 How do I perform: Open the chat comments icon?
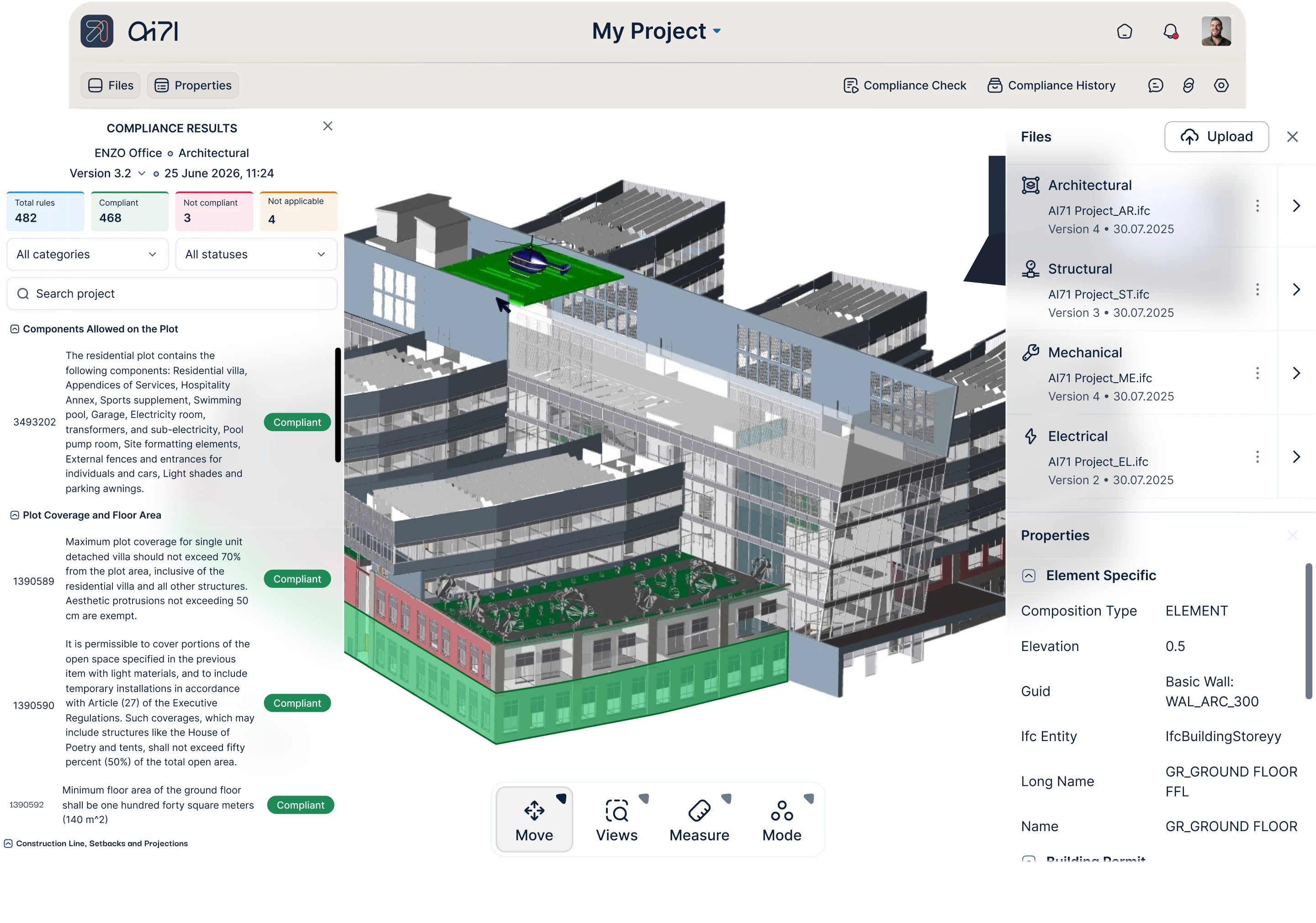(x=1156, y=85)
